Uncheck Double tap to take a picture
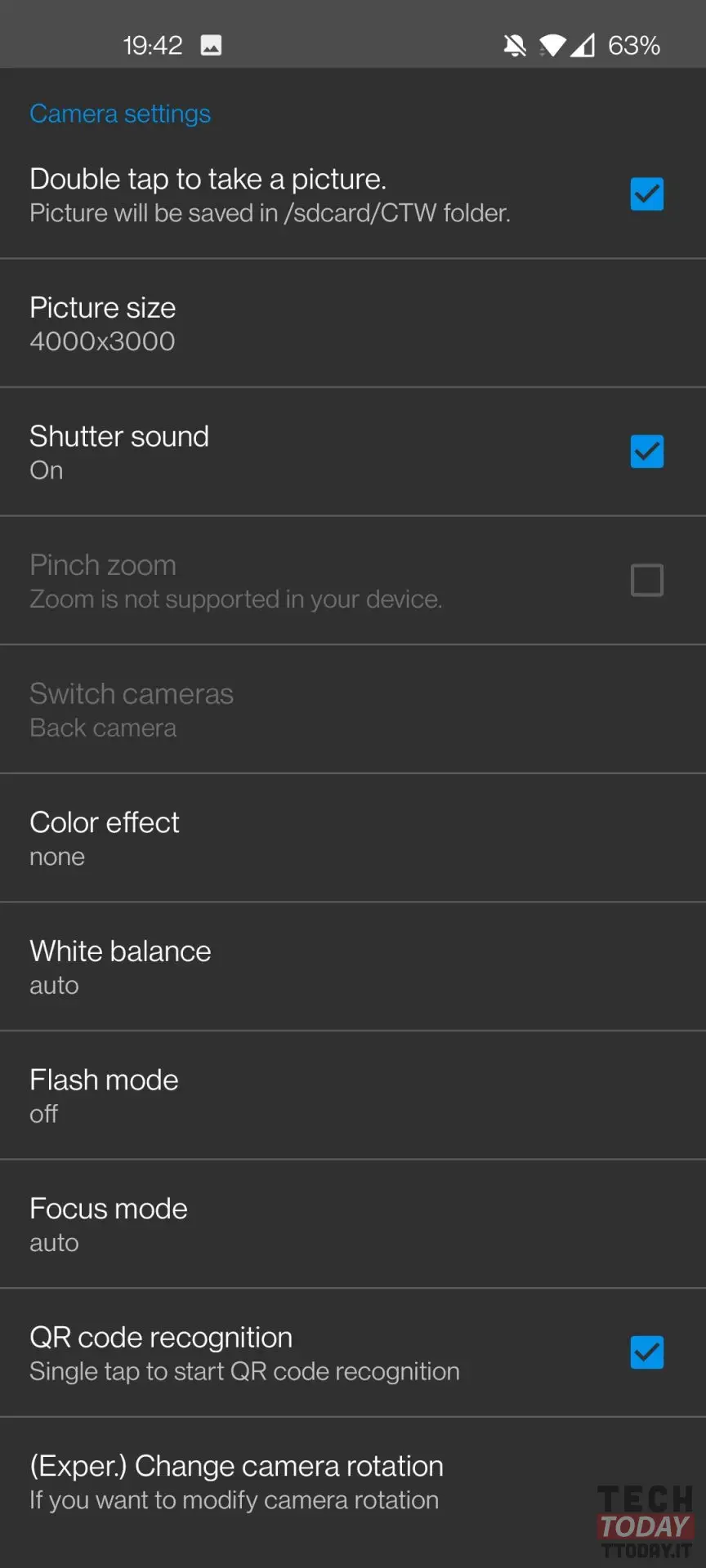 [x=646, y=194]
